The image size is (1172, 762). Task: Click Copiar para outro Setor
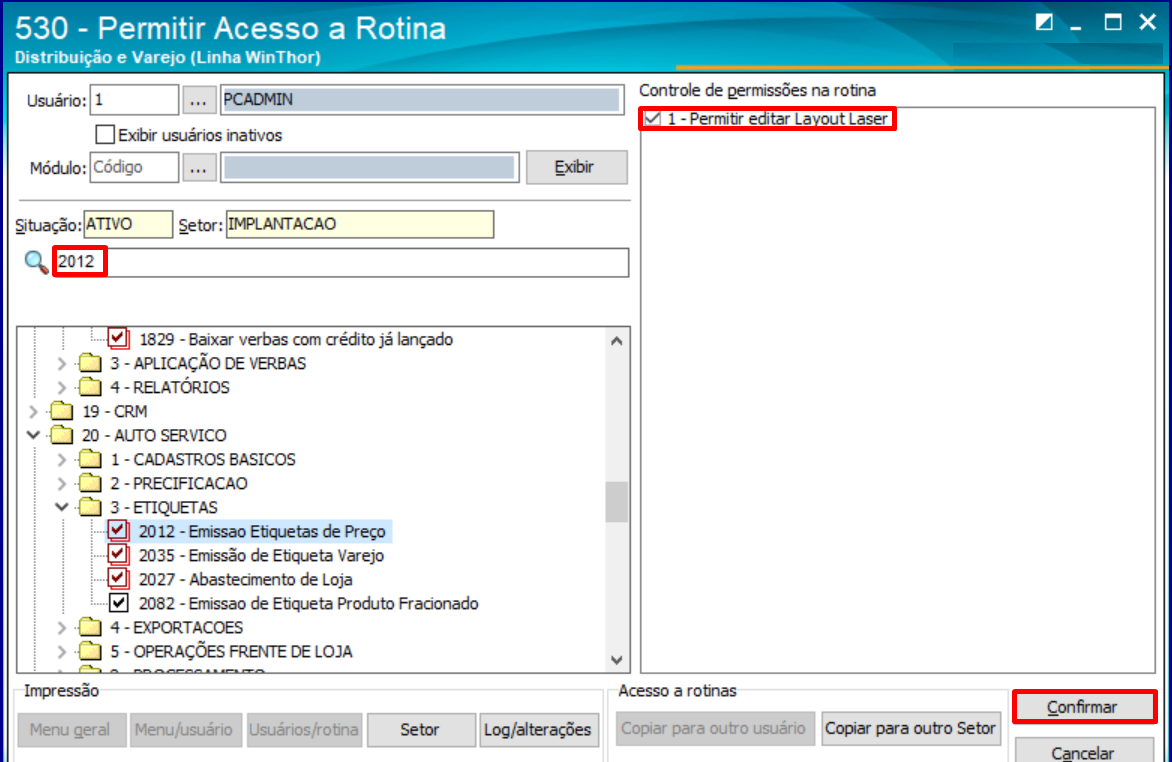pyautogui.click(x=910, y=728)
